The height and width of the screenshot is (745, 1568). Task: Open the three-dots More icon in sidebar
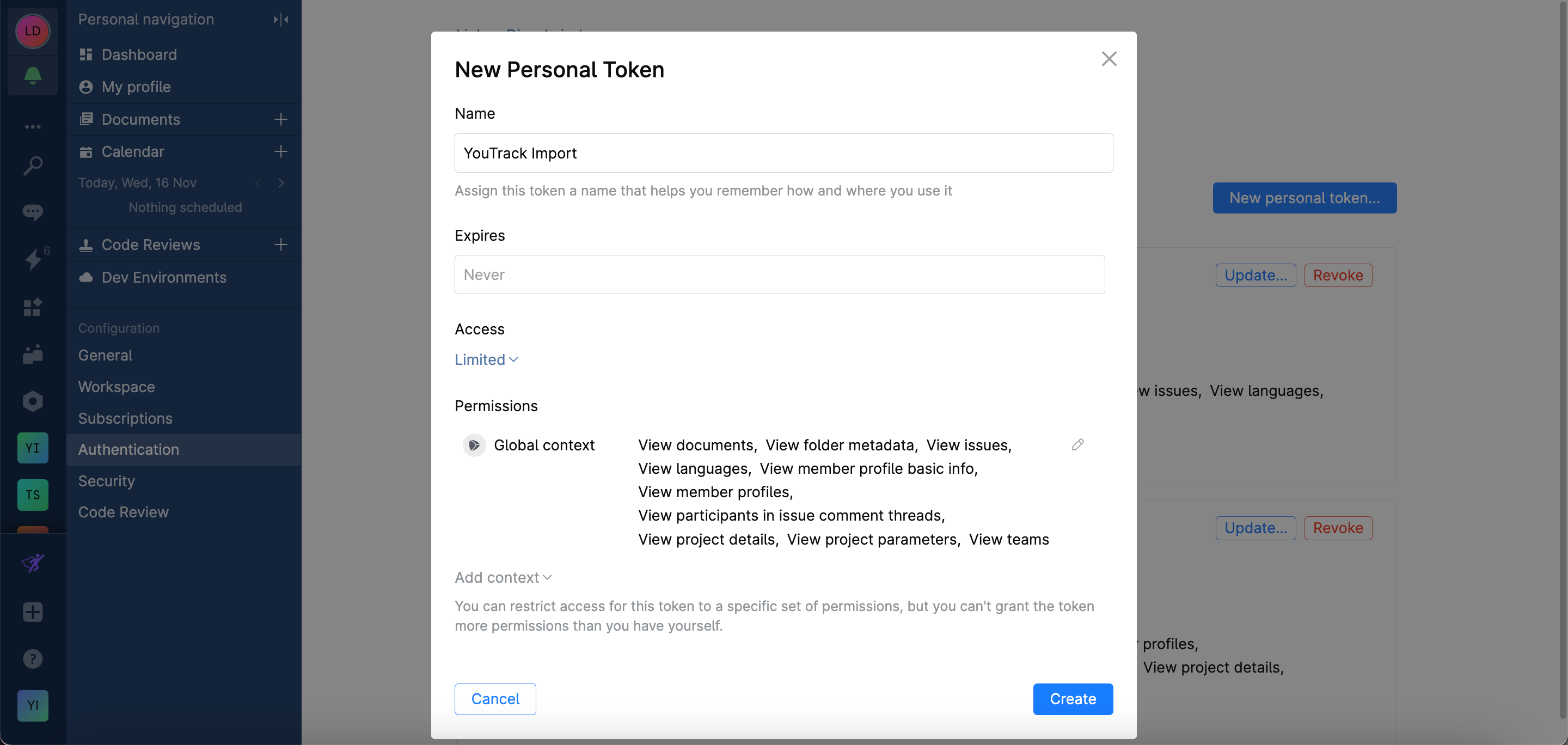pos(32,126)
